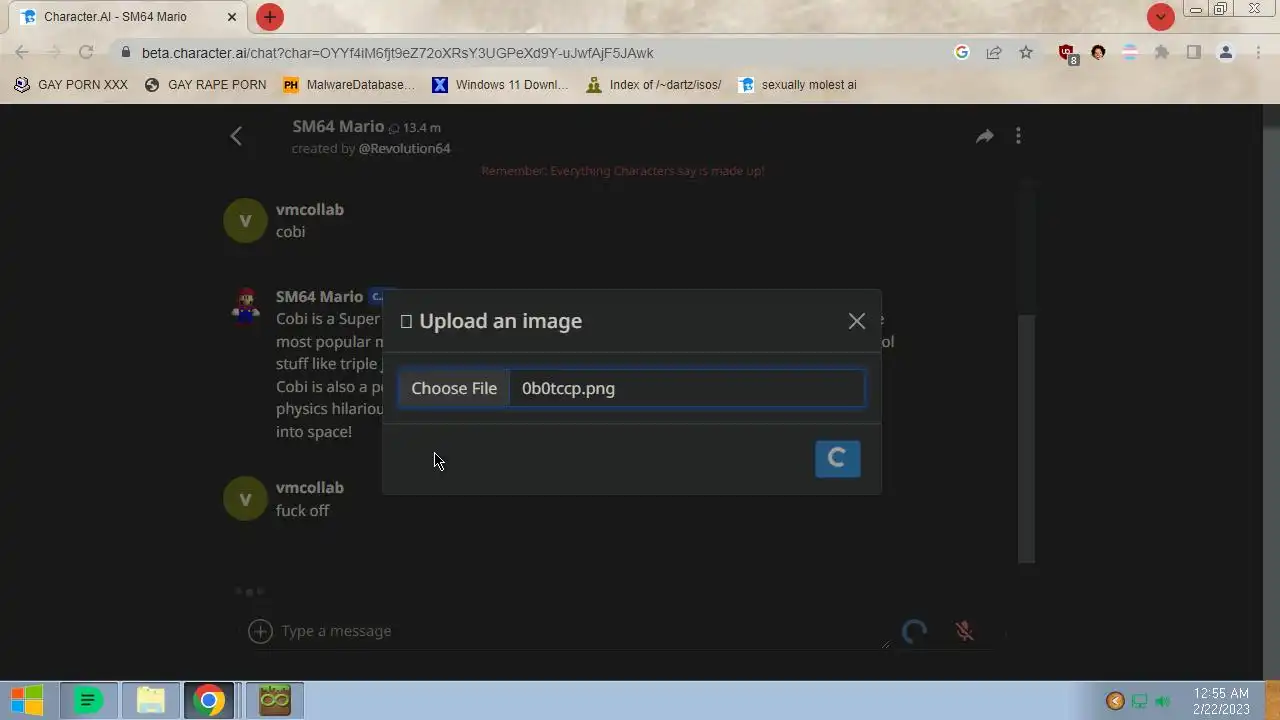Open the Chrome profile icon
The width and height of the screenshot is (1280, 720).
[1225, 52]
